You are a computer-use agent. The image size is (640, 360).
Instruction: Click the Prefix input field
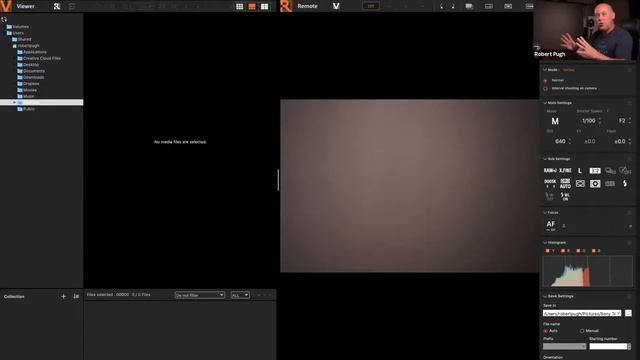[564, 347]
